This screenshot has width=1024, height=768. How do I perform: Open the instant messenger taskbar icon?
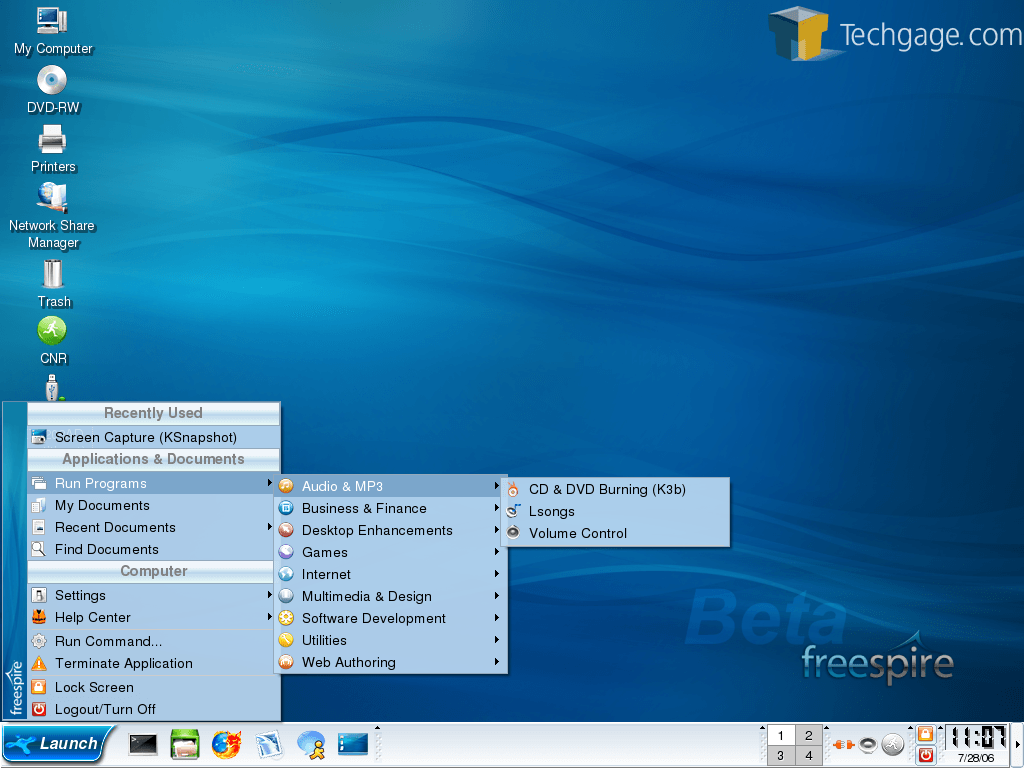312,744
